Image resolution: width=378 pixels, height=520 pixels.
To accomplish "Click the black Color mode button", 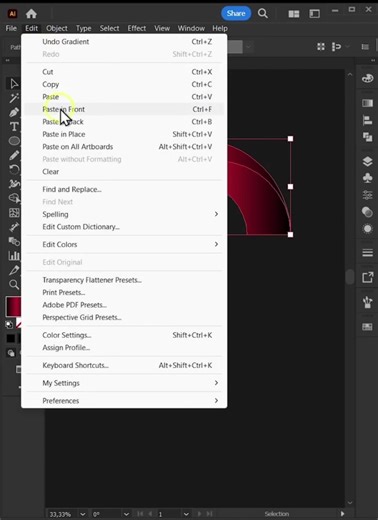I will point(10,339).
